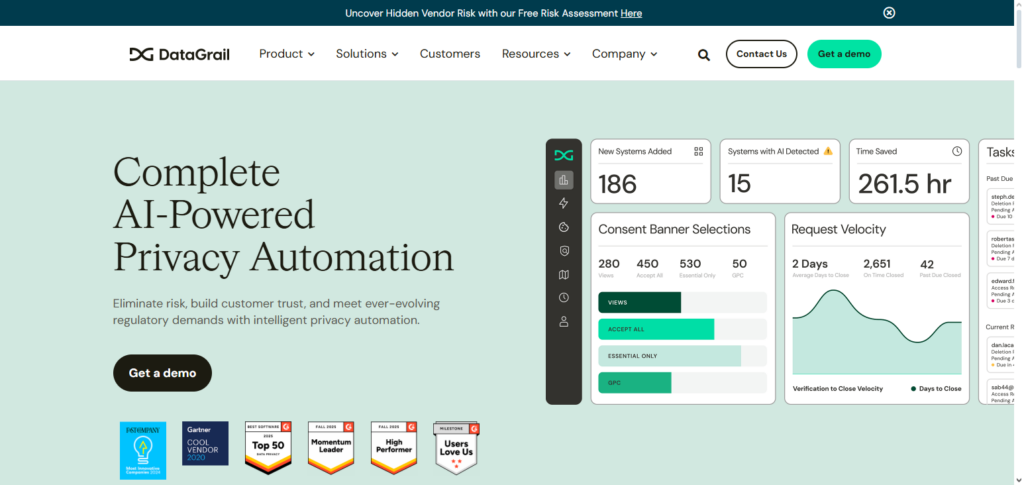Click the Gartner Cool Vendor badge
This screenshot has width=1024, height=485.
(x=205, y=443)
